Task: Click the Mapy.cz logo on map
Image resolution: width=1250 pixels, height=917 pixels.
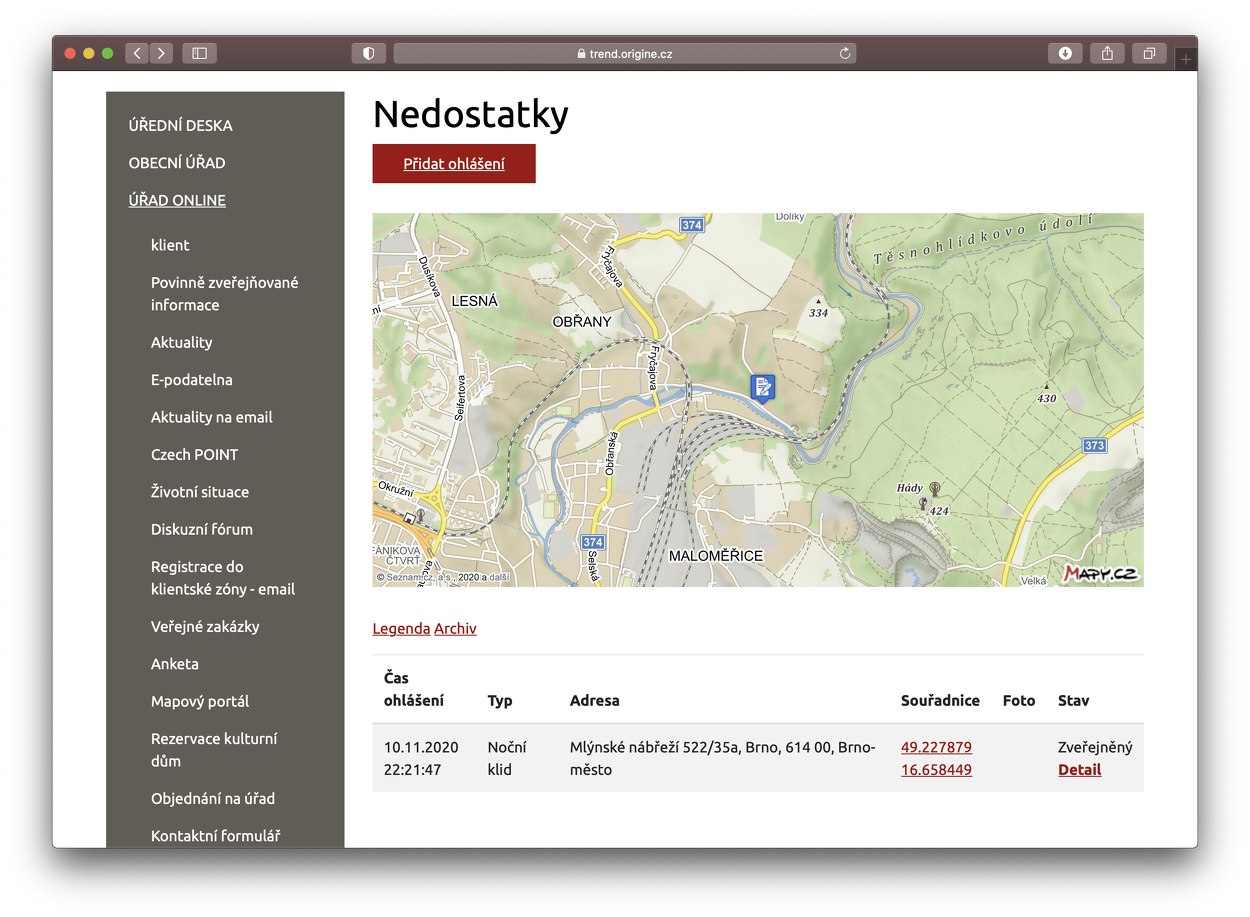Action: (1100, 573)
